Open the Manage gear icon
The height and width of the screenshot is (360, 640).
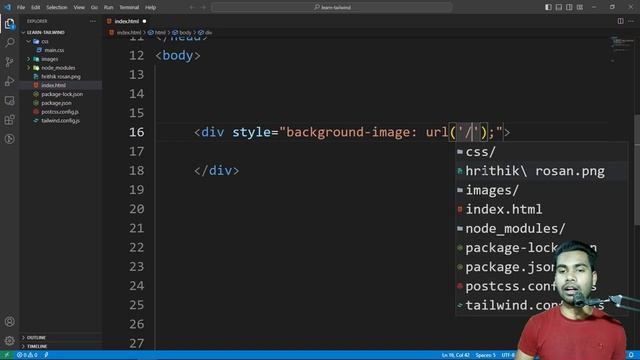coord(10,340)
